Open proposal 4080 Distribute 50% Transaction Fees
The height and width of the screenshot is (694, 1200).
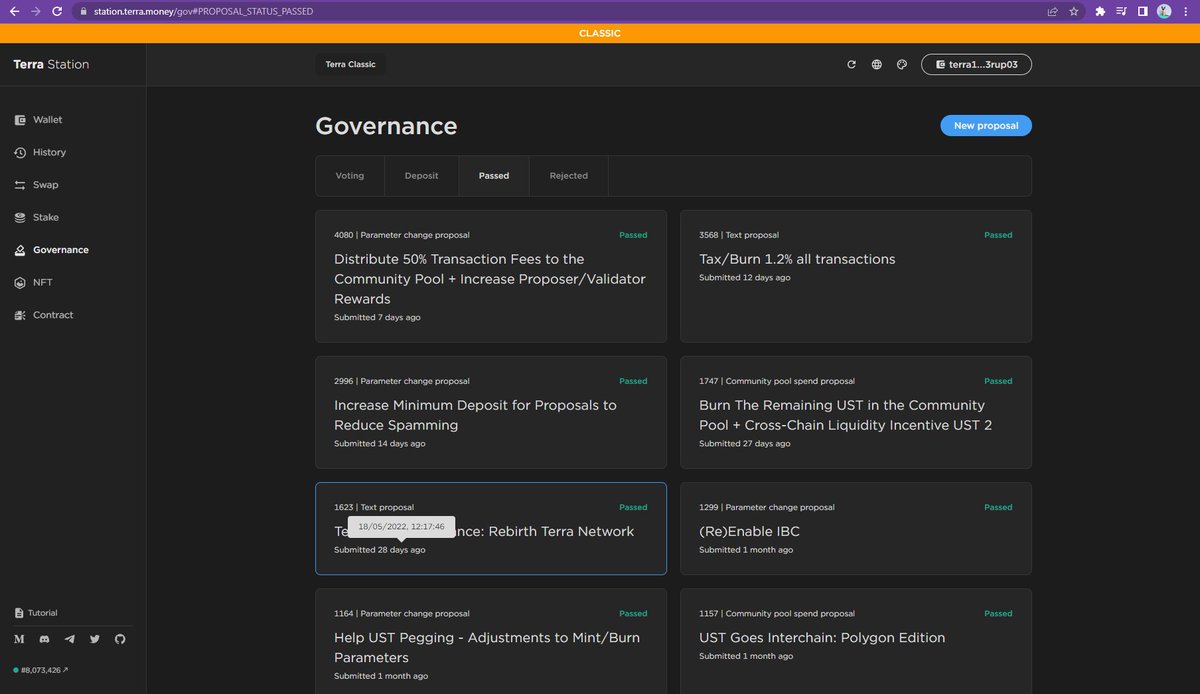pyautogui.click(x=491, y=277)
